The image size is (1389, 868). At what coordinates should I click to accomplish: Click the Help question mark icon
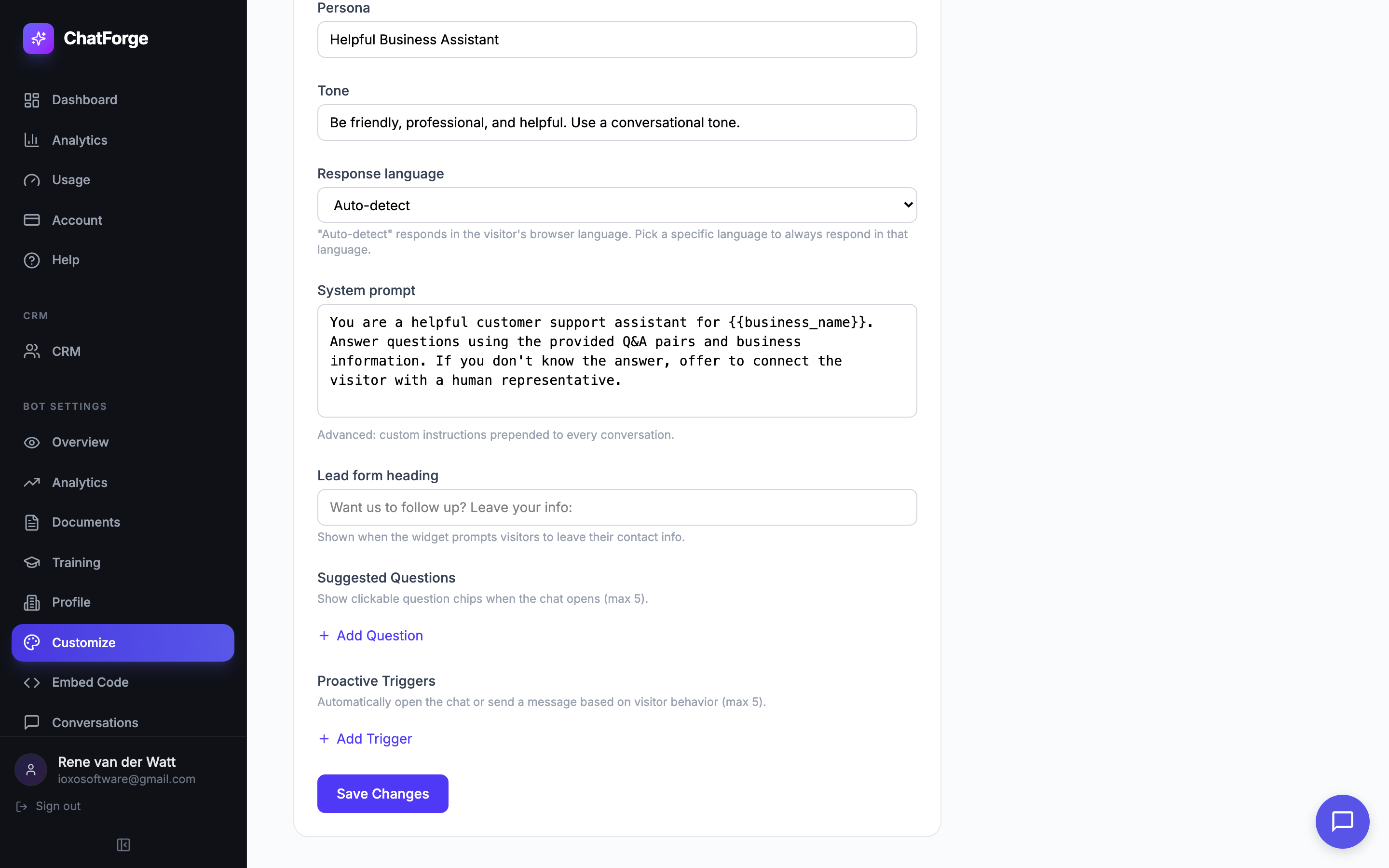31,260
